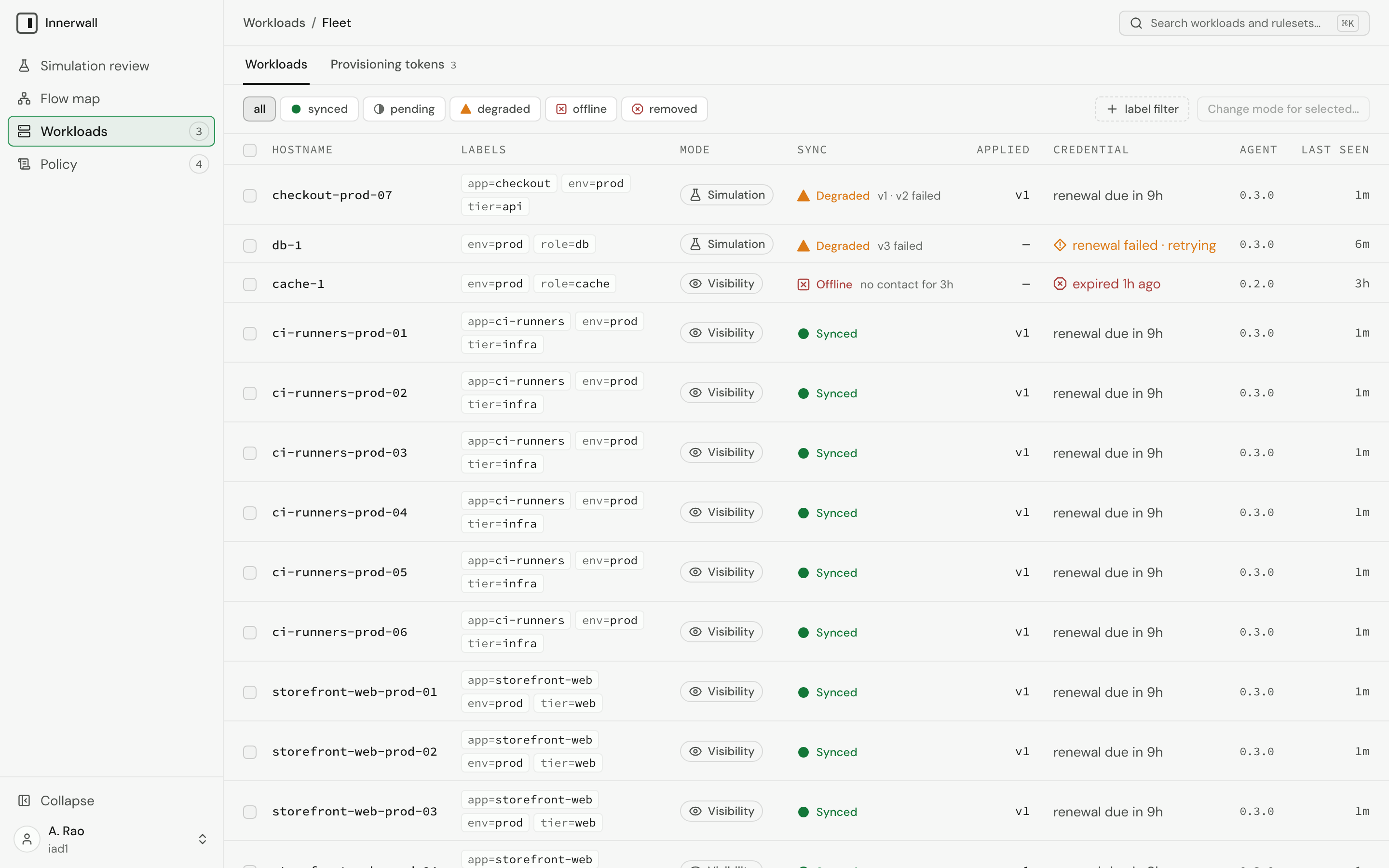This screenshot has height=868, width=1389.
Task: Select the ci-runners-prod-01 row checkbox
Action: coord(250,334)
